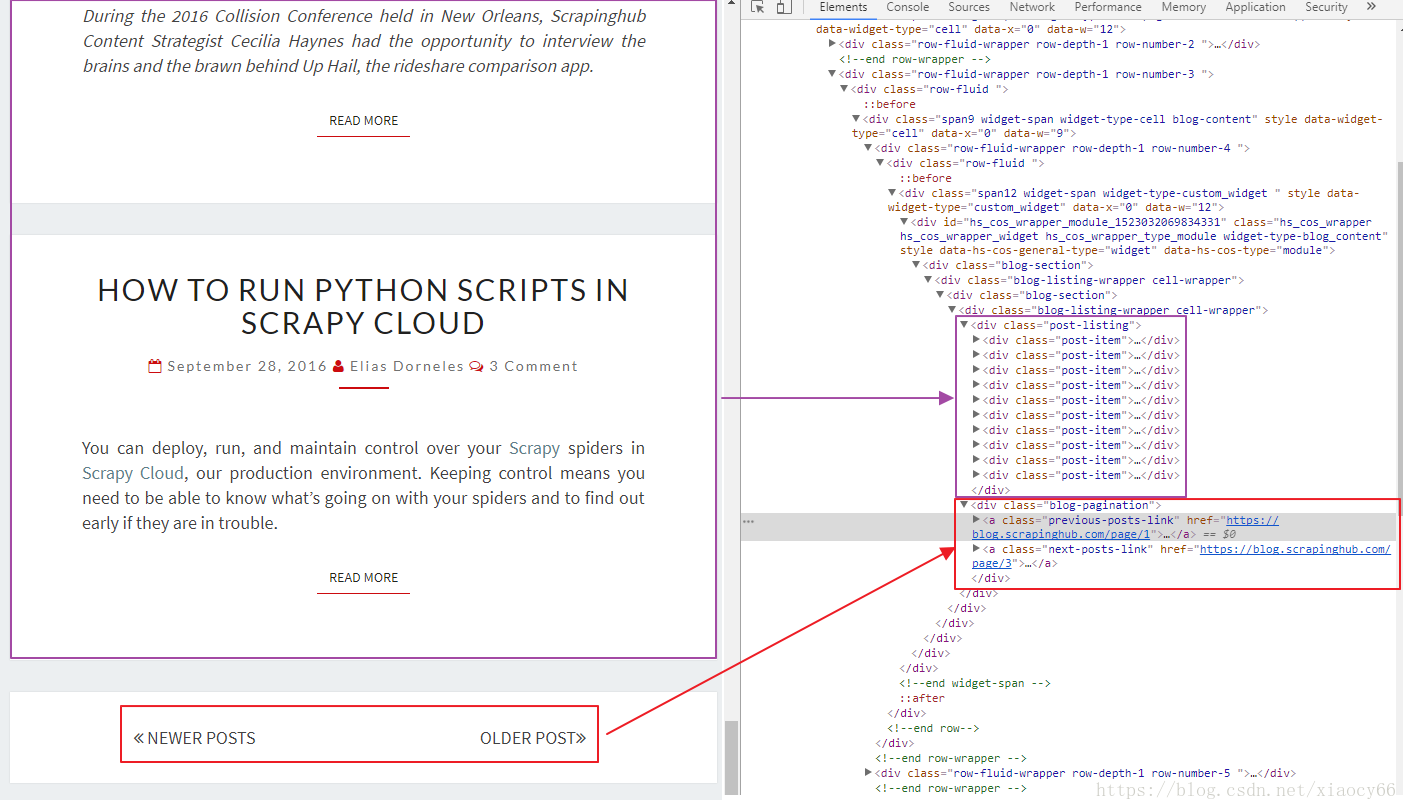Open READ MORE under the Python Scripts post
The image size is (1407, 810).
(x=363, y=578)
